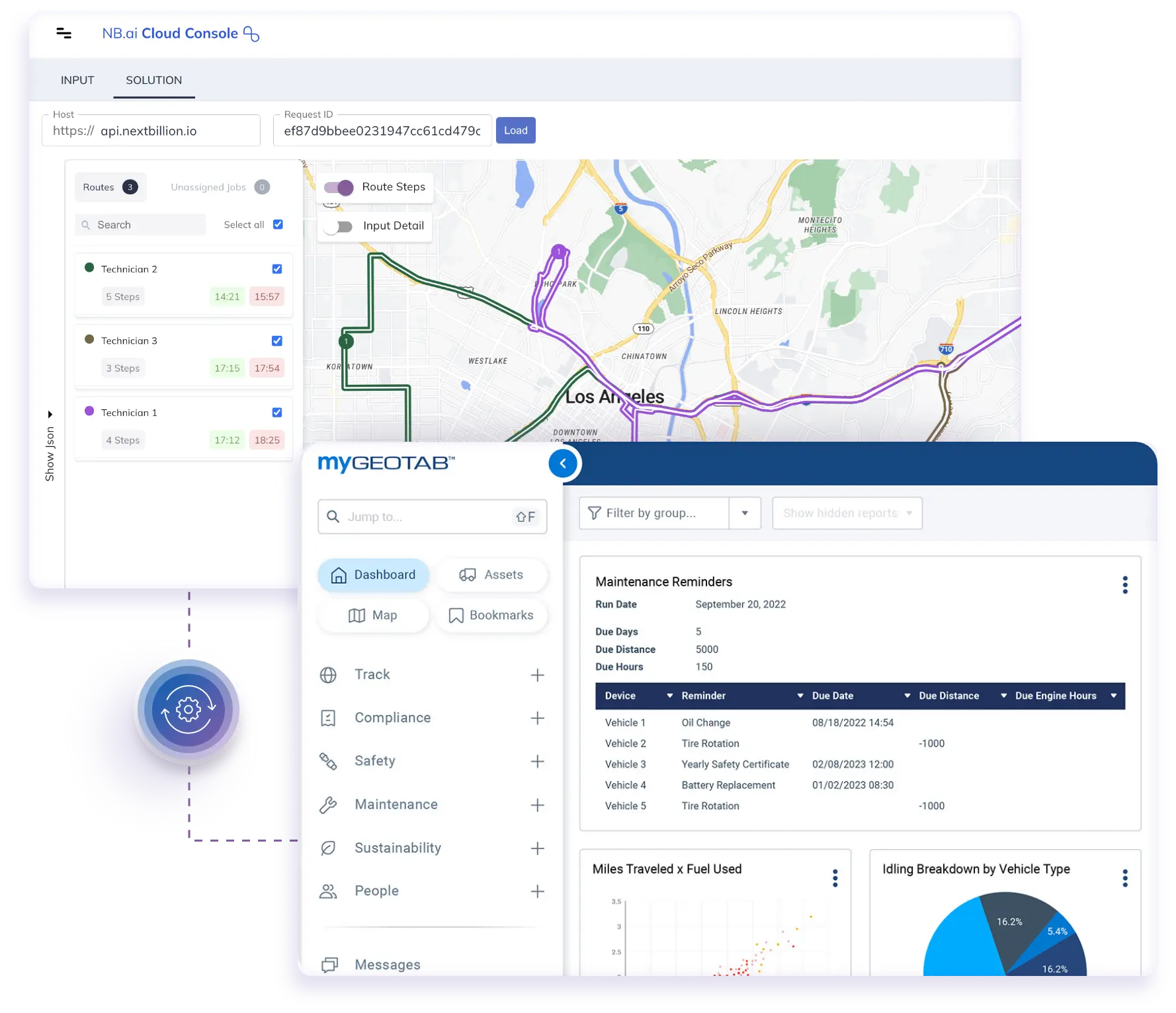Open the Due Engine Hours column dropdown
1176x1013 pixels.
point(1114,696)
